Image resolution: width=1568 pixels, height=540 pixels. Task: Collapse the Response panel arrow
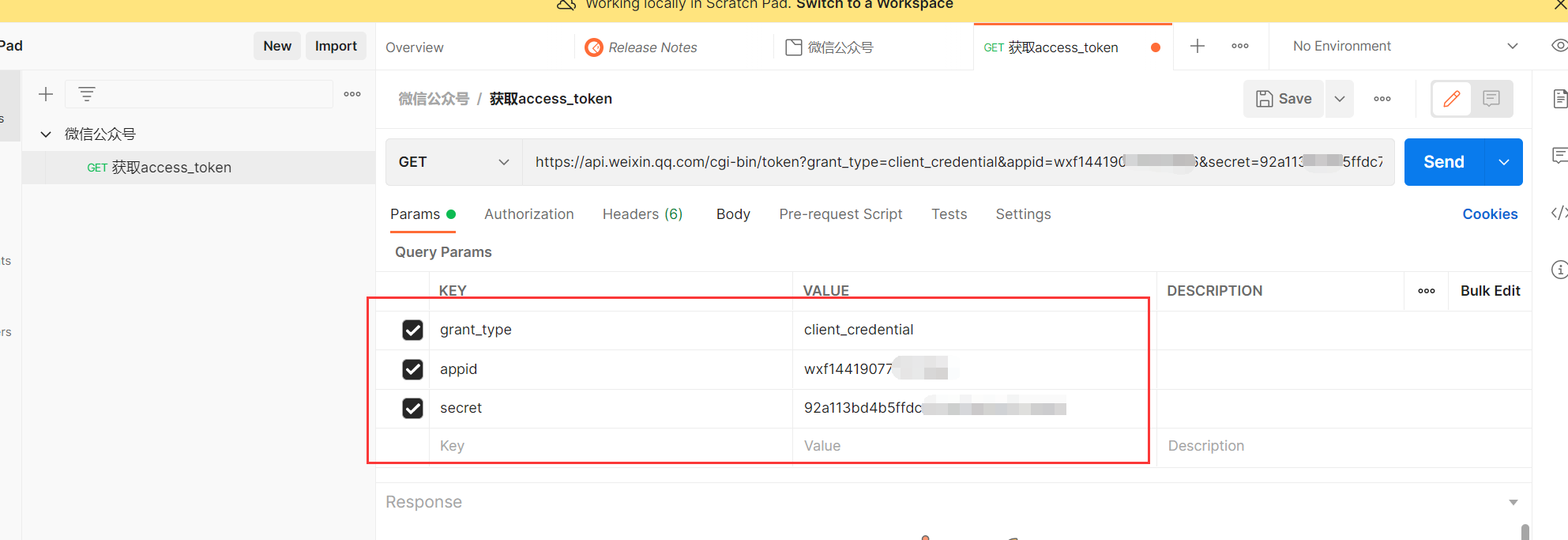coord(1513,502)
